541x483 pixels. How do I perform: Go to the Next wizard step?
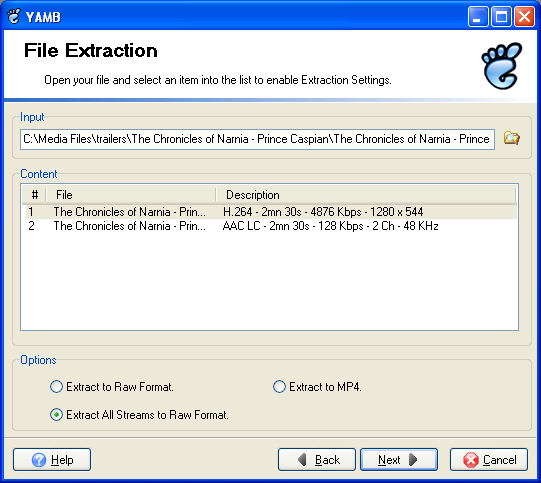pyautogui.click(x=399, y=460)
